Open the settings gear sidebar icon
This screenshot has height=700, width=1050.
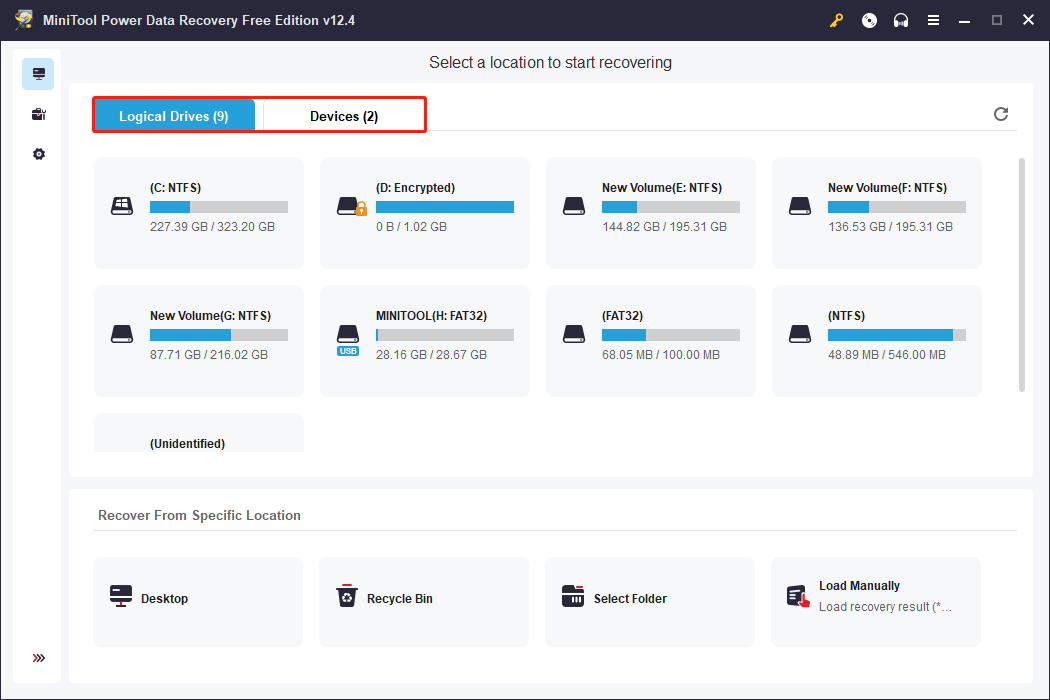click(39, 154)
